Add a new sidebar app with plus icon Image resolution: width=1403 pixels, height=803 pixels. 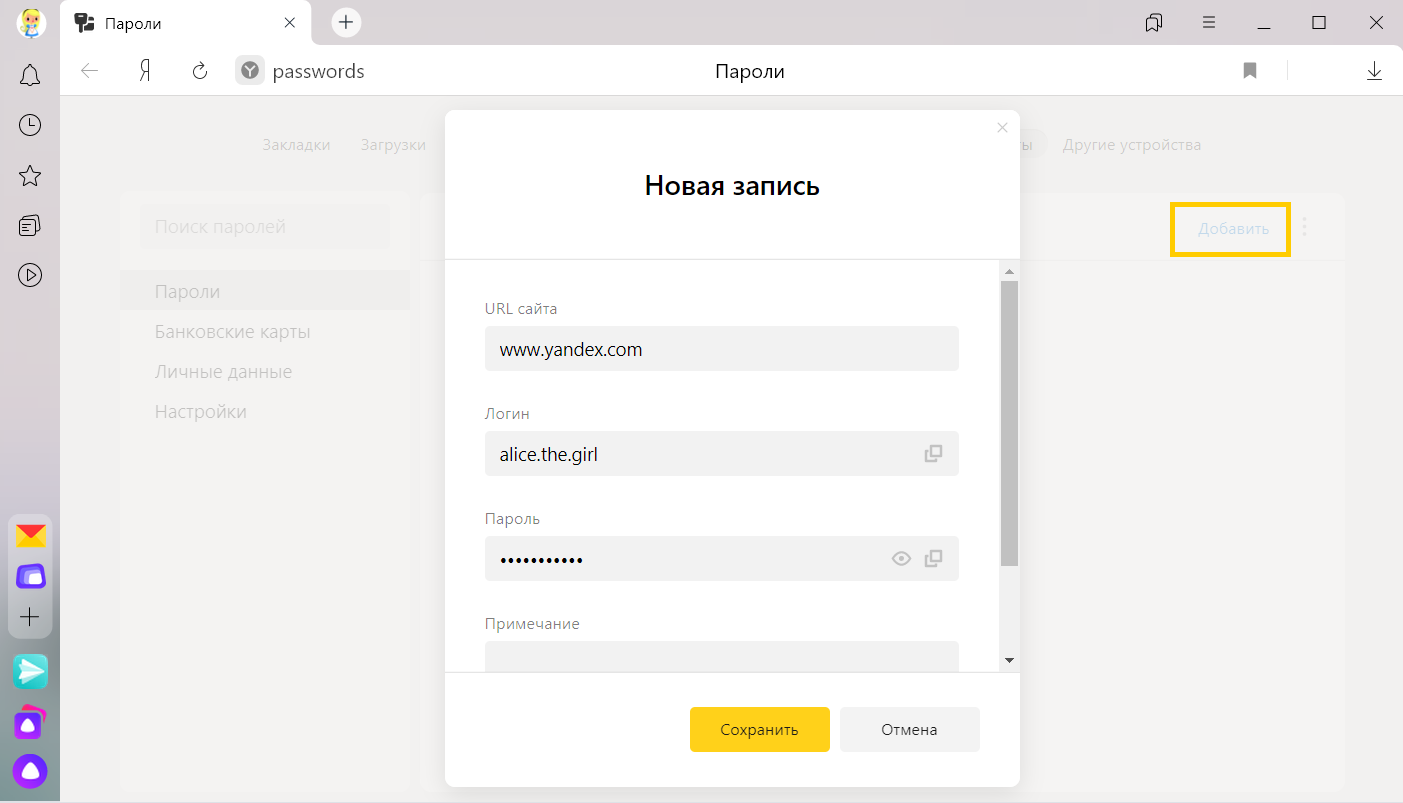[30, 617]
